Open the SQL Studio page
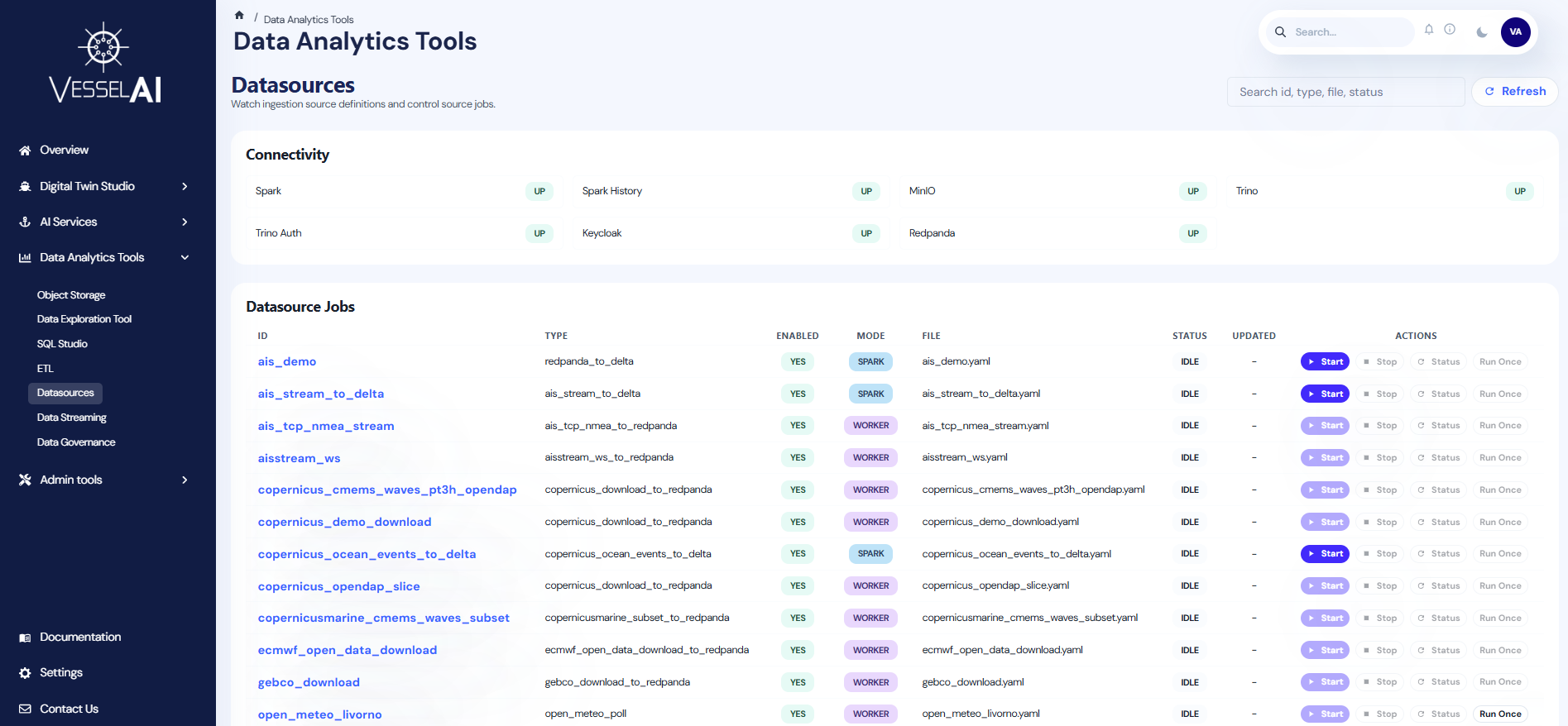Viewport: 1568px width, 726px height. pos(62,344)
